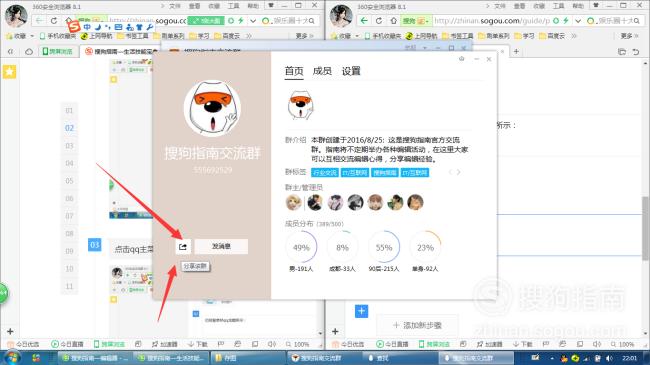Open 百度云 bookmark folder in left browser

227,36
